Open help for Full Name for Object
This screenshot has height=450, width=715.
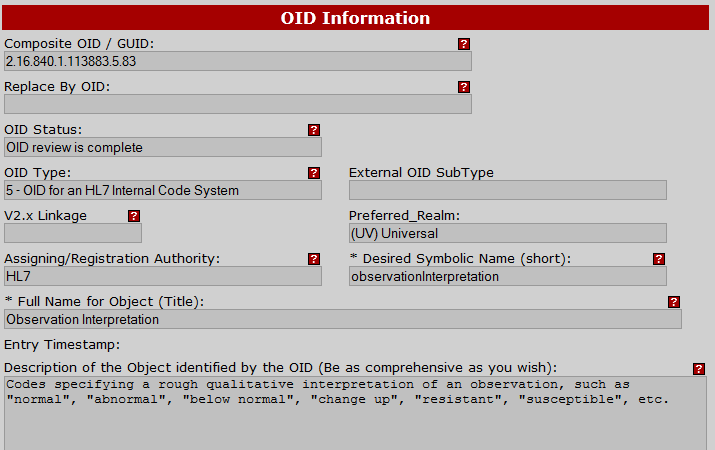(x=674, y=302)
